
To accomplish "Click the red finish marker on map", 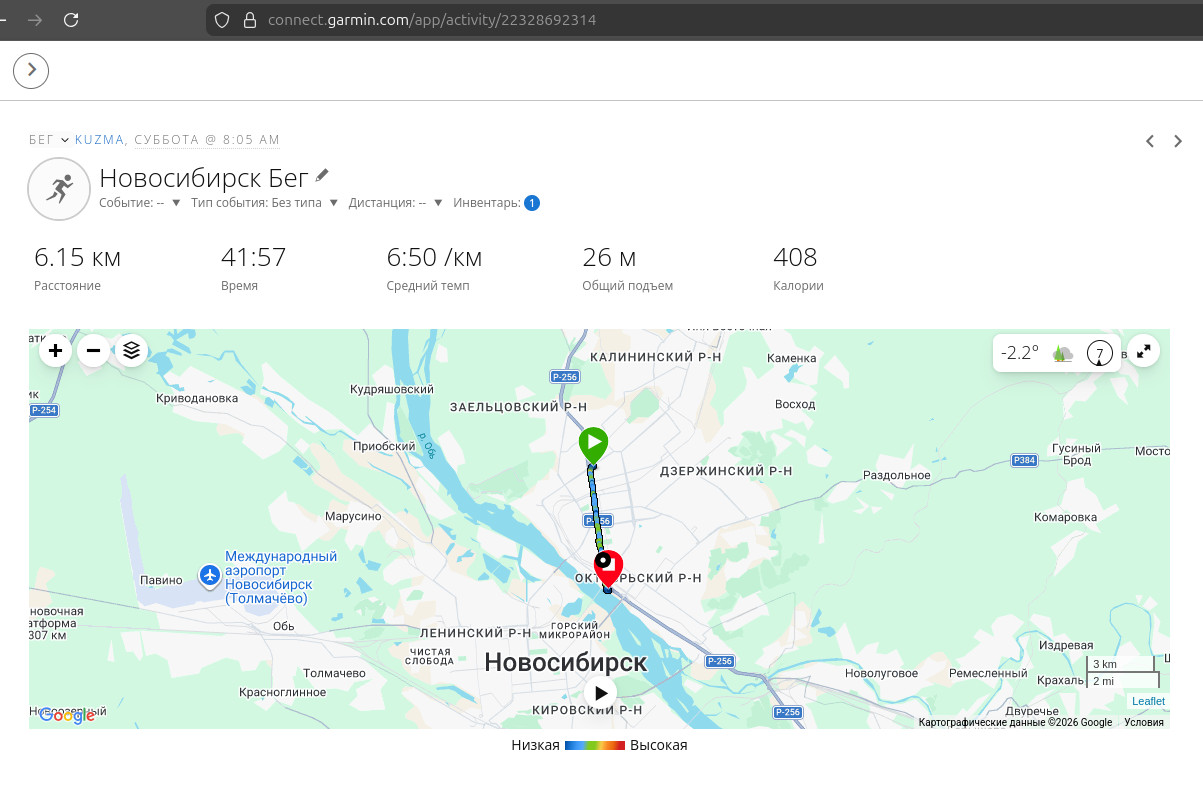I will click(609, 568).
